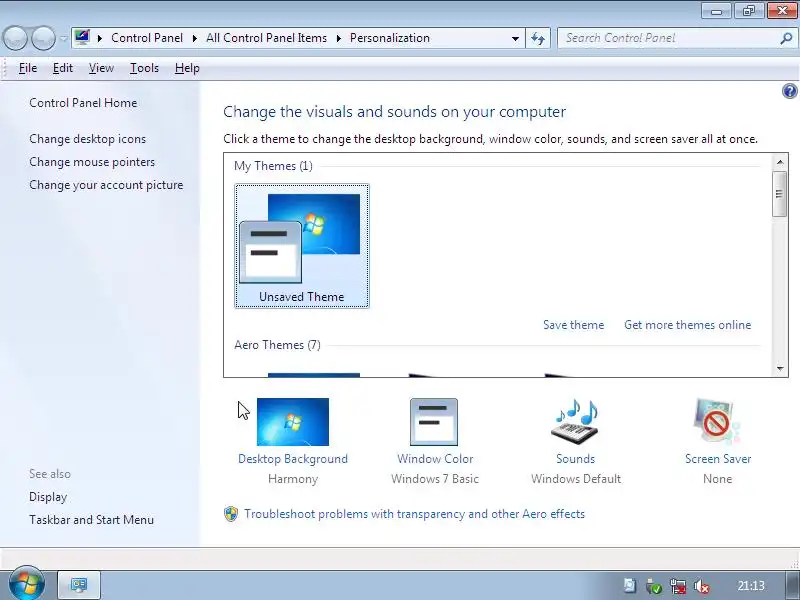The width and height of the screenshot is (800, 600).
Task: Open the recent pages dropdown arrow
Action: 63,38
